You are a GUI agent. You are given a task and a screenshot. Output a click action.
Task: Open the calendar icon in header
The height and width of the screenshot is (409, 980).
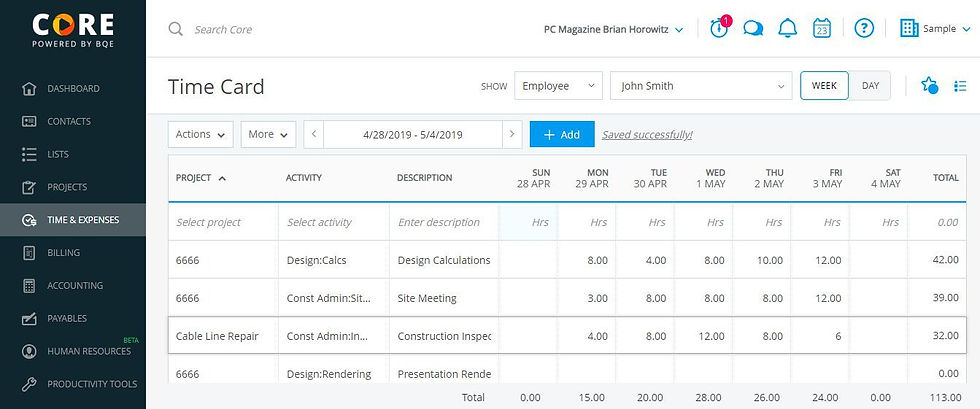(822, 29)
